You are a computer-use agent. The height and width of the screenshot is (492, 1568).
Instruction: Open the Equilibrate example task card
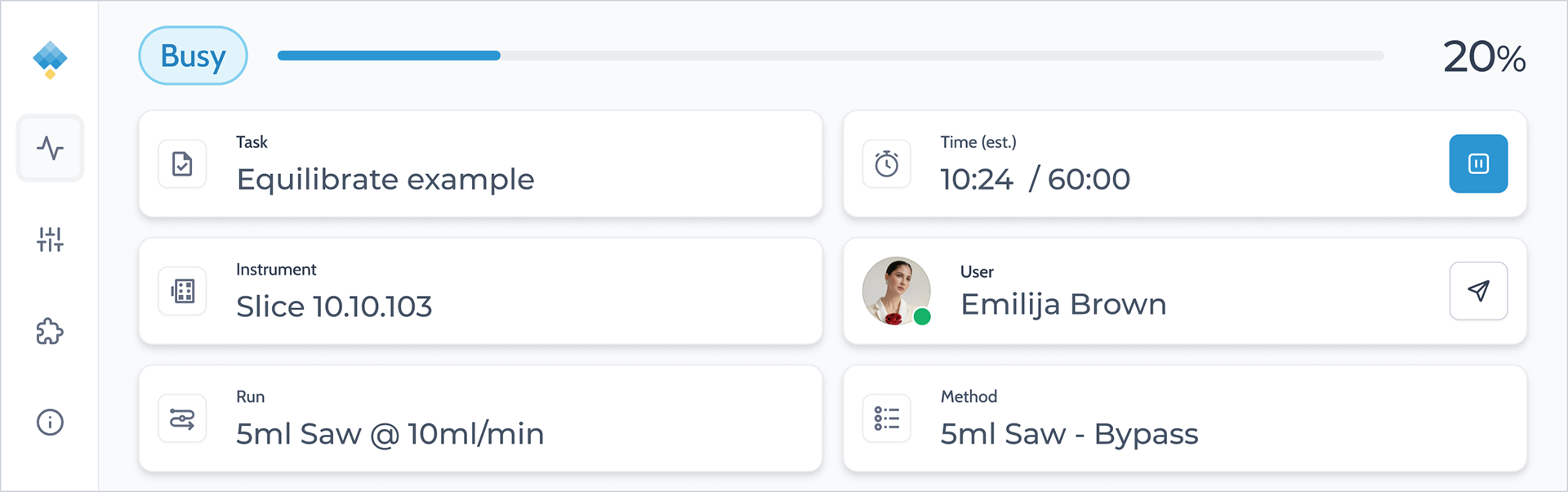point(480,164)
